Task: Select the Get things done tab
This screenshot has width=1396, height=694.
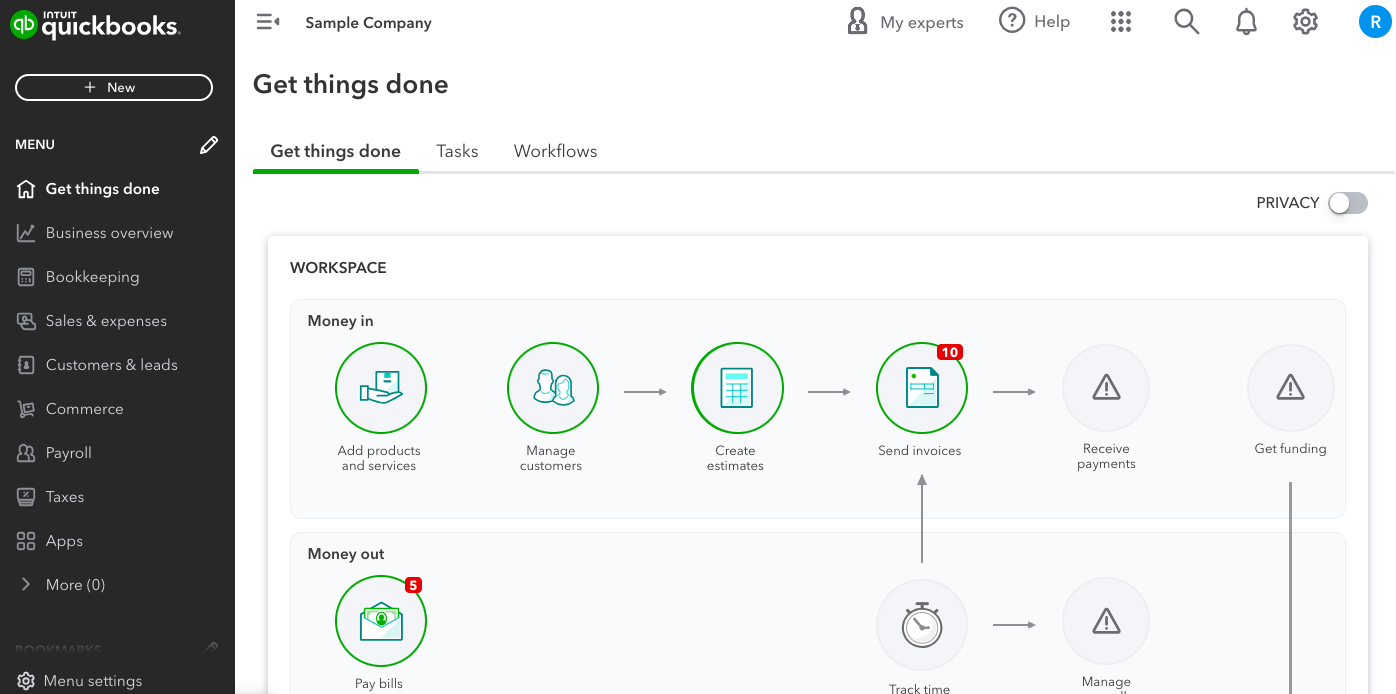Action: [335, 152]
